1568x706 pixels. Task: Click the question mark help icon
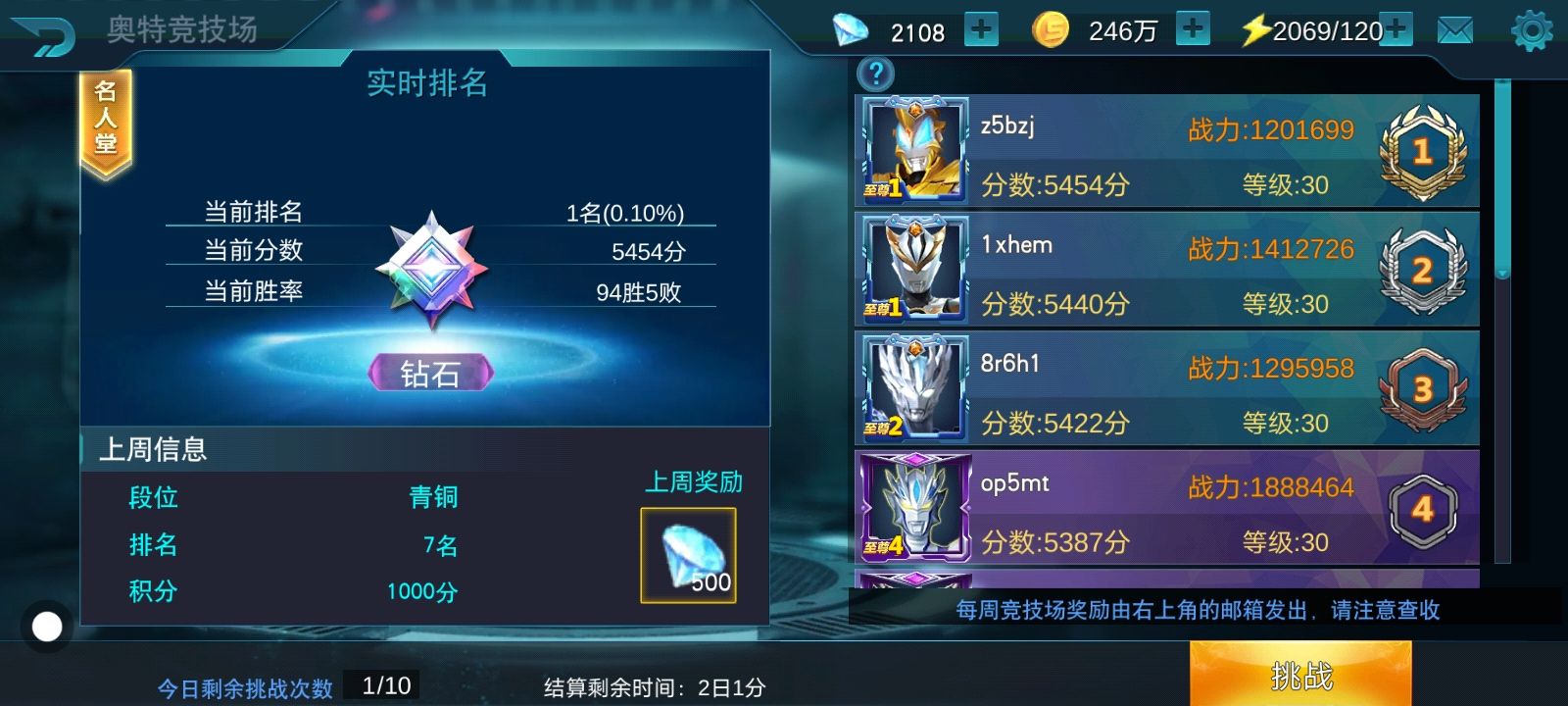coord(876,74)
